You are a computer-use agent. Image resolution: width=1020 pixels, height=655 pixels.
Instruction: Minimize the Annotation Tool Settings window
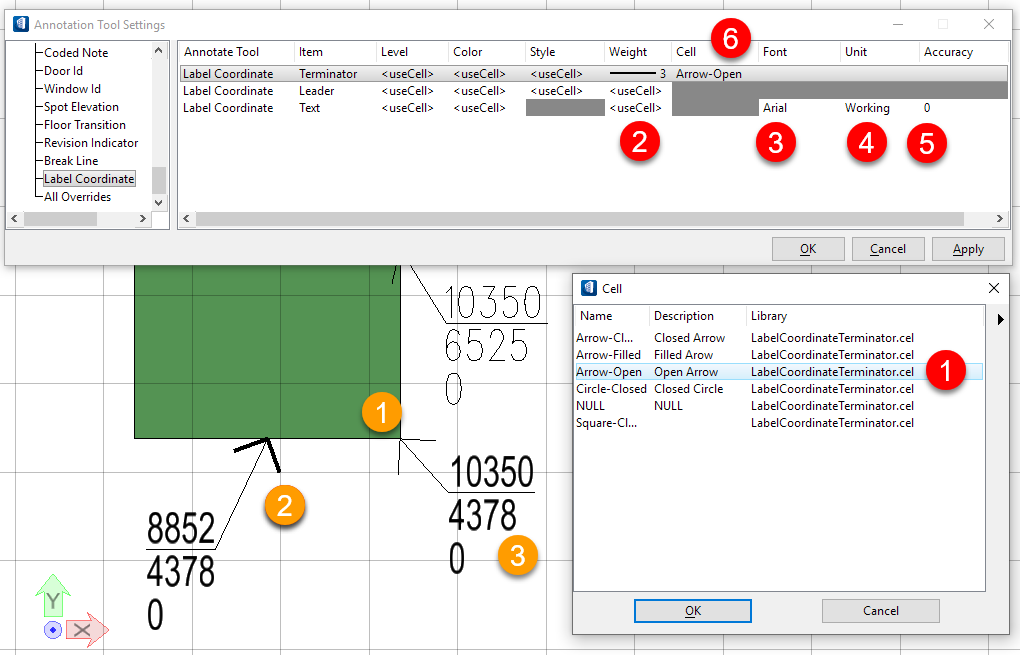(898, 24)
